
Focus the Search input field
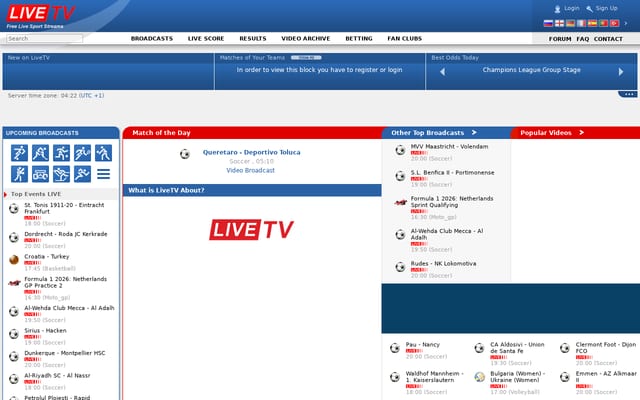[44, 38]
